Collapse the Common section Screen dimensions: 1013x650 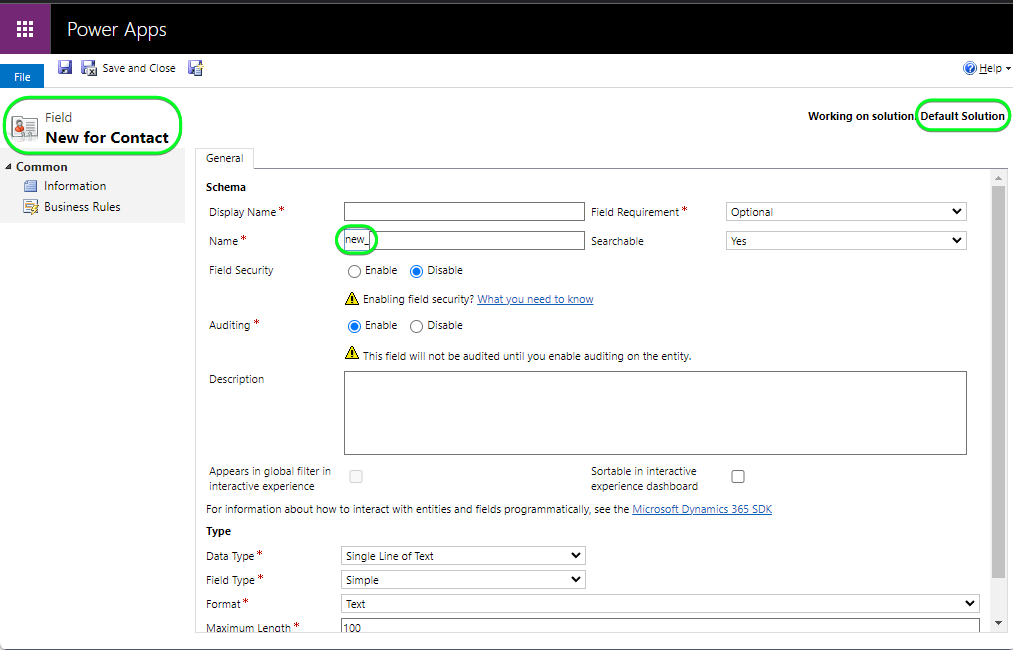coord(8,167)
